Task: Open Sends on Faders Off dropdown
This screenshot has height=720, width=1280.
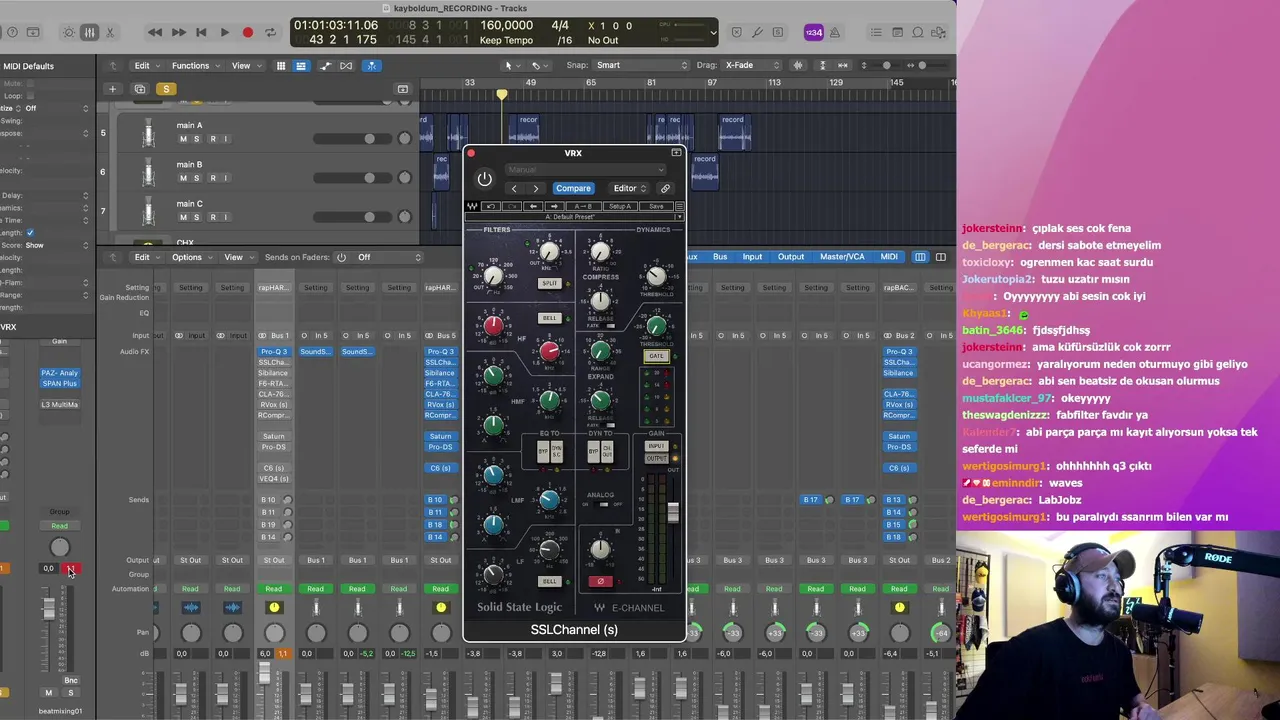Action: pos(389,257)
